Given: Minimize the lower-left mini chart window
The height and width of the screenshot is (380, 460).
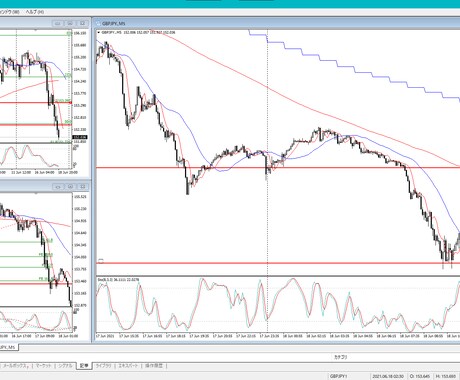Looking at the screenshot, I should (x=58, y=187).
